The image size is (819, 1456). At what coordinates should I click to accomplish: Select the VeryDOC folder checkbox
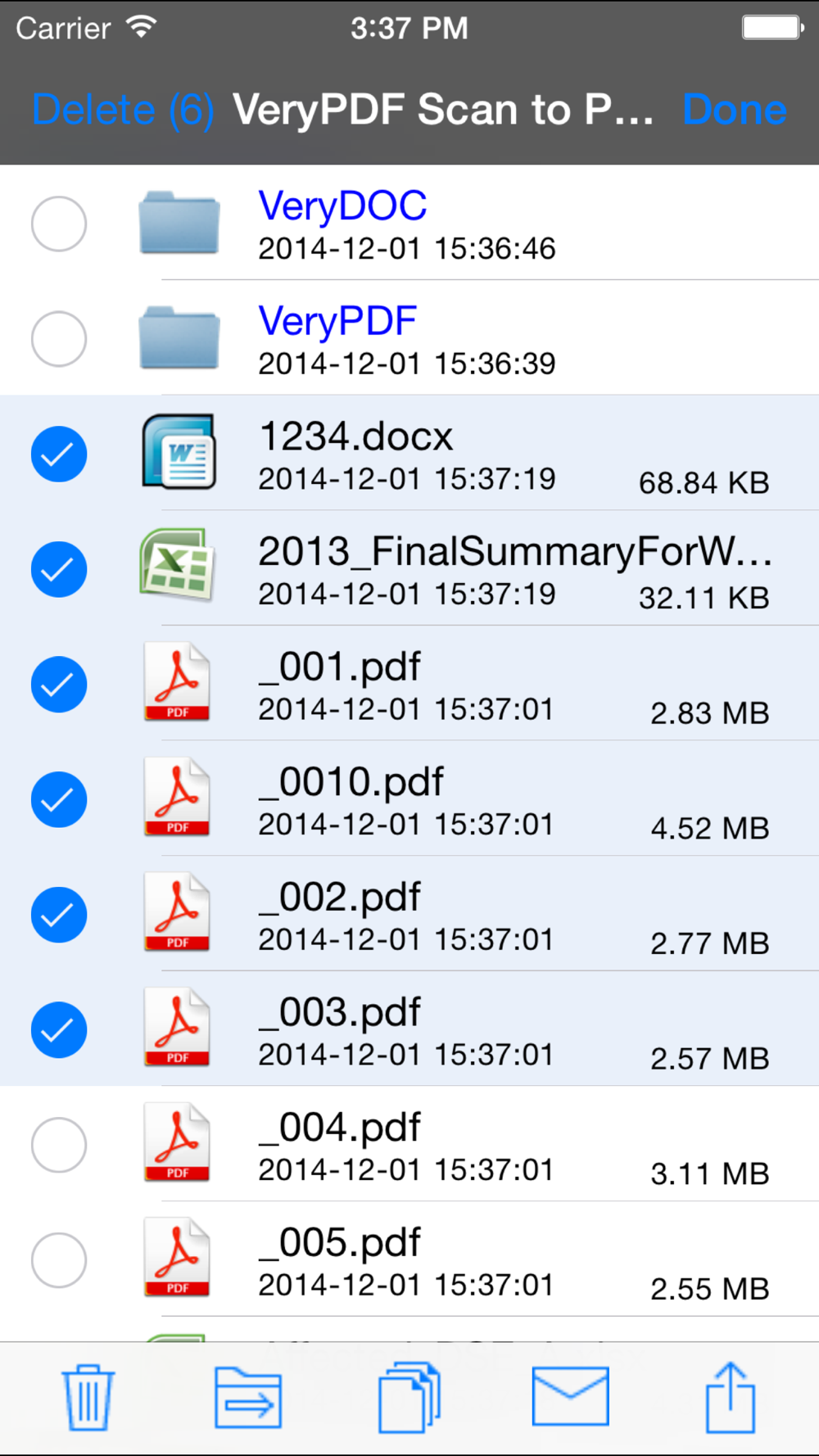point(59,224)
